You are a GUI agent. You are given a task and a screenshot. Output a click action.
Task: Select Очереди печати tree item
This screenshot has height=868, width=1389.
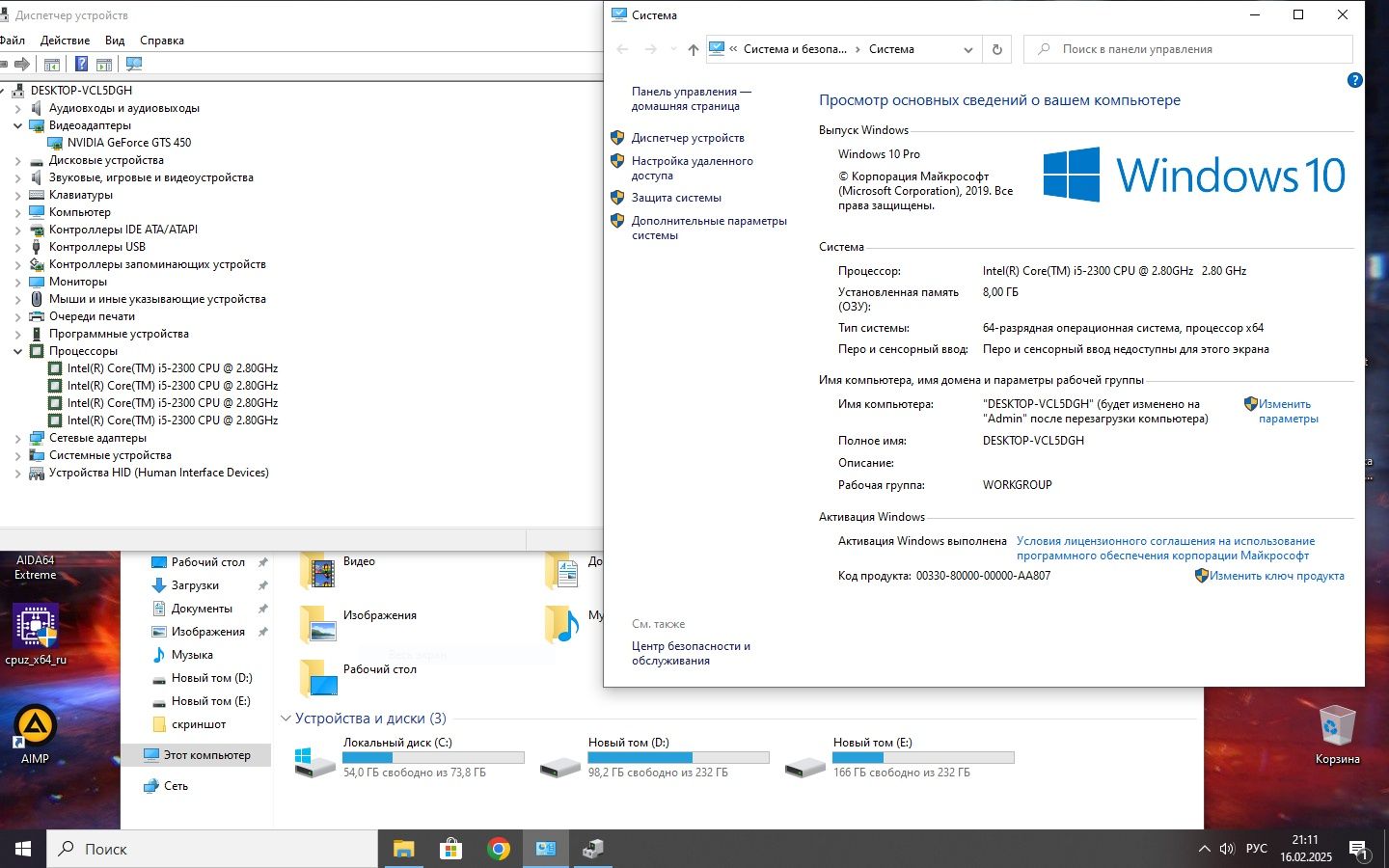(x=92, y=316)
